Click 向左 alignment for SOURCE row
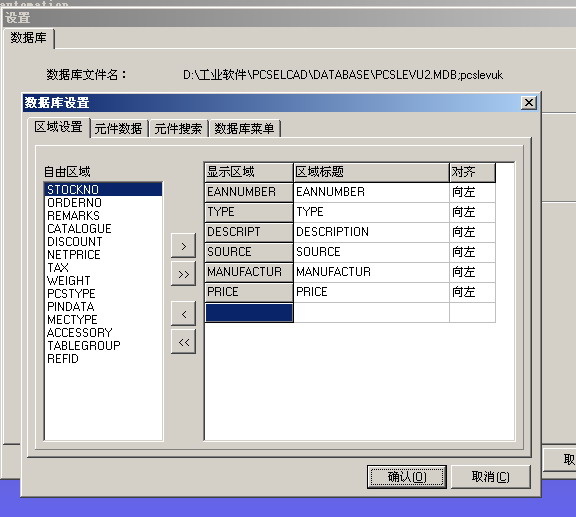576x517 pixels. coord(472,252)
